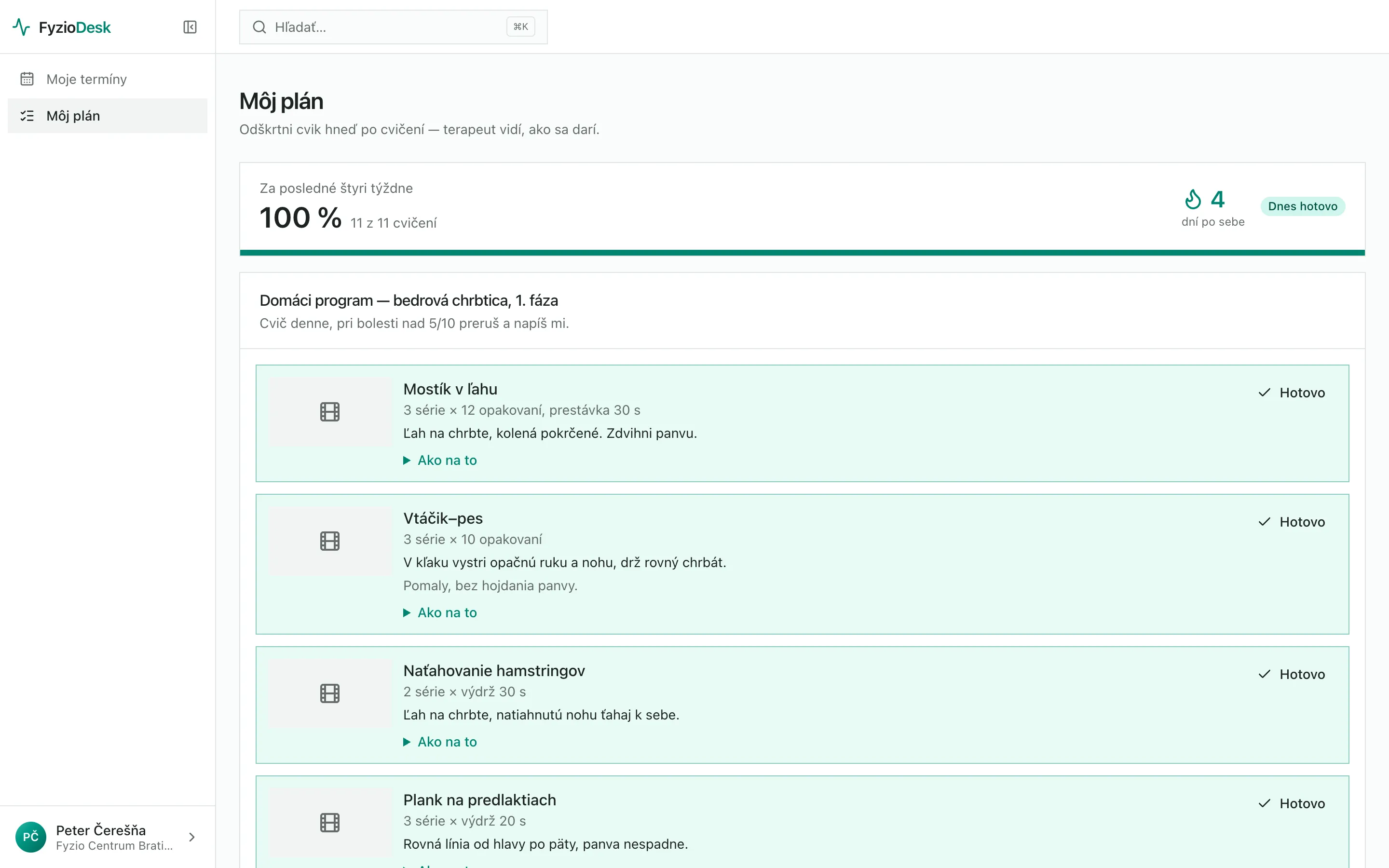The image size is (1389, 868).
Task: Expand Ako na to under Mostík v ľahu
Action: click(x=440, y=461)
